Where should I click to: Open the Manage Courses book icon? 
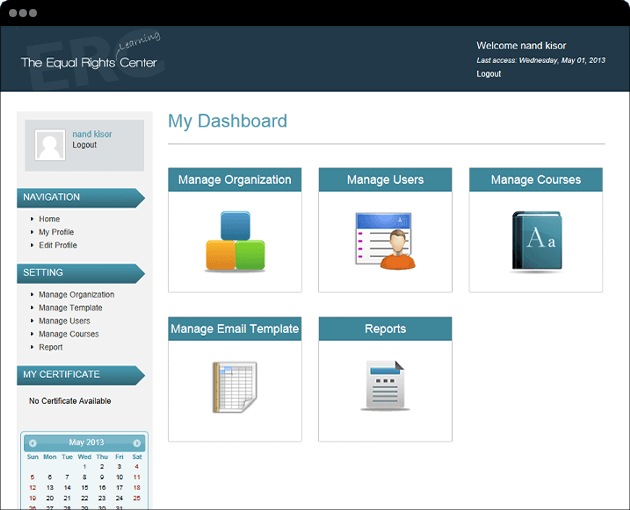pos(536,241)
